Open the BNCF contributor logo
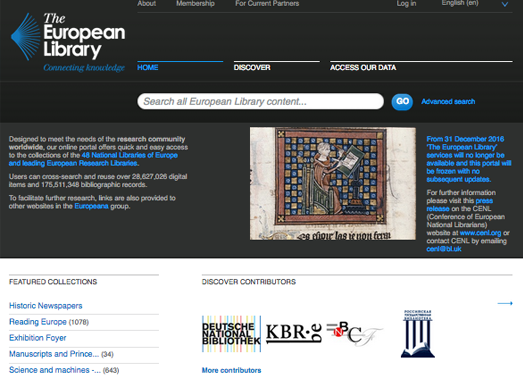 [x=354, y=334]
